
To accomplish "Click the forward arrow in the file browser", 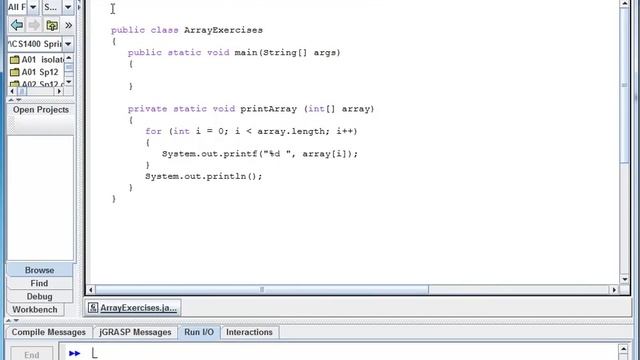I will [x=35, y=25].
